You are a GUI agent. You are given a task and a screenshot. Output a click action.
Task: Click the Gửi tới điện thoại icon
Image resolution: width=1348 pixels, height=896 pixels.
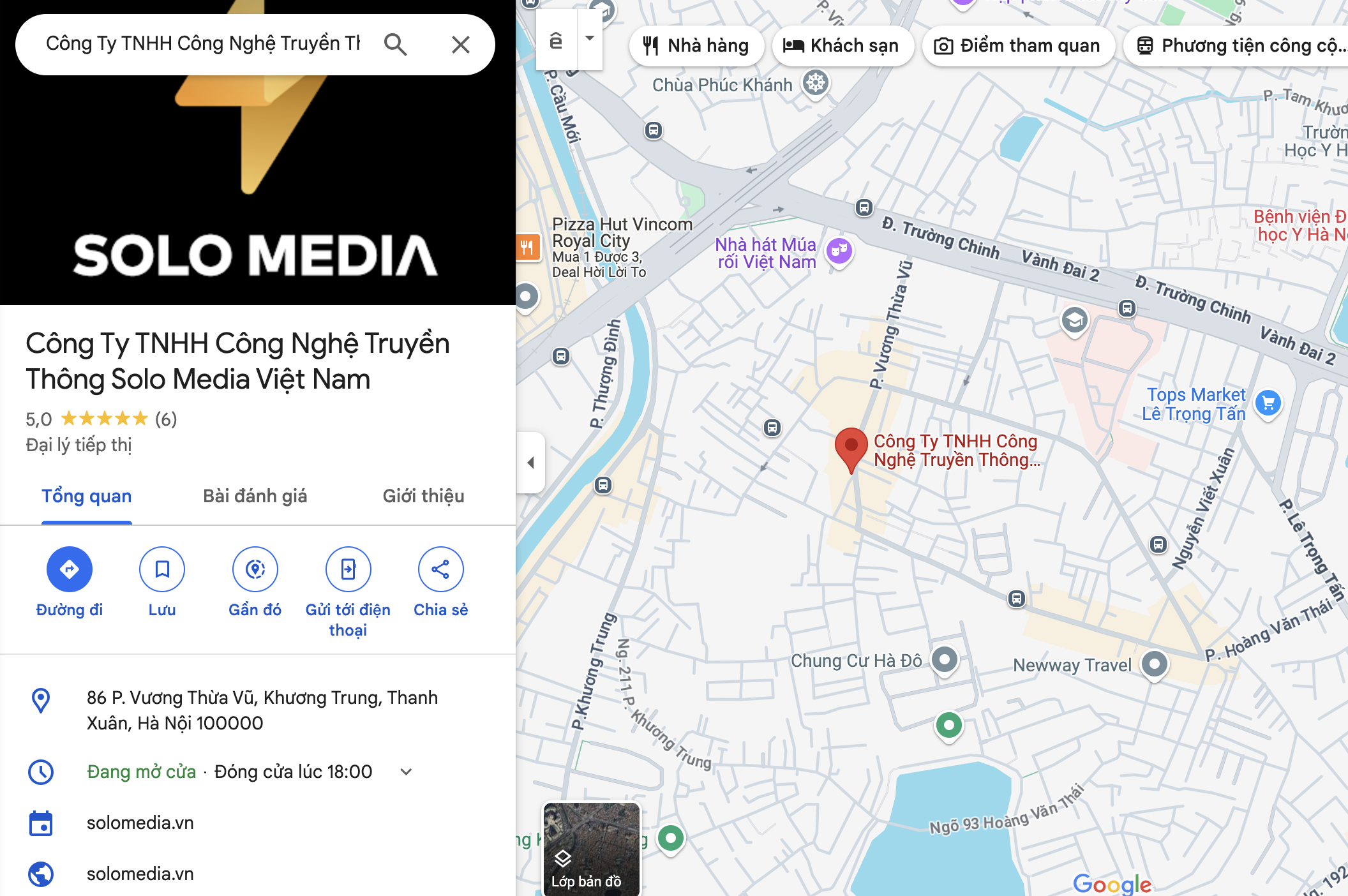pyautogui.click(x=348, y=569)
